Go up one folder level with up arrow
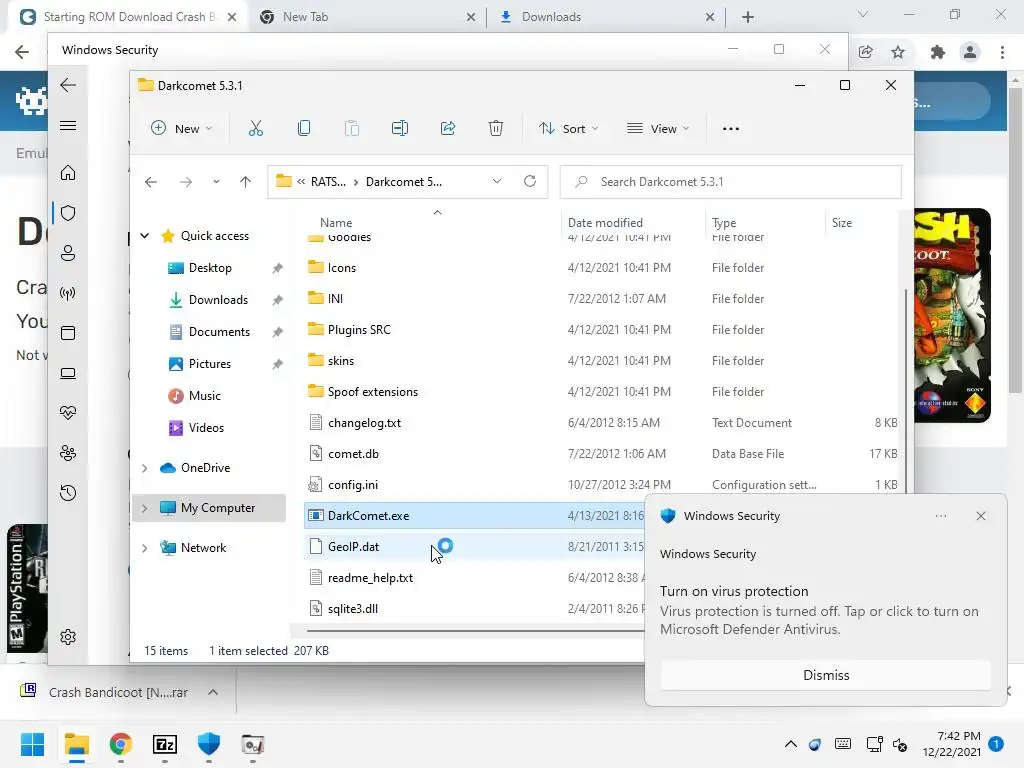The height and width of the screenshot is (768, 1024). tap(245, 182)
